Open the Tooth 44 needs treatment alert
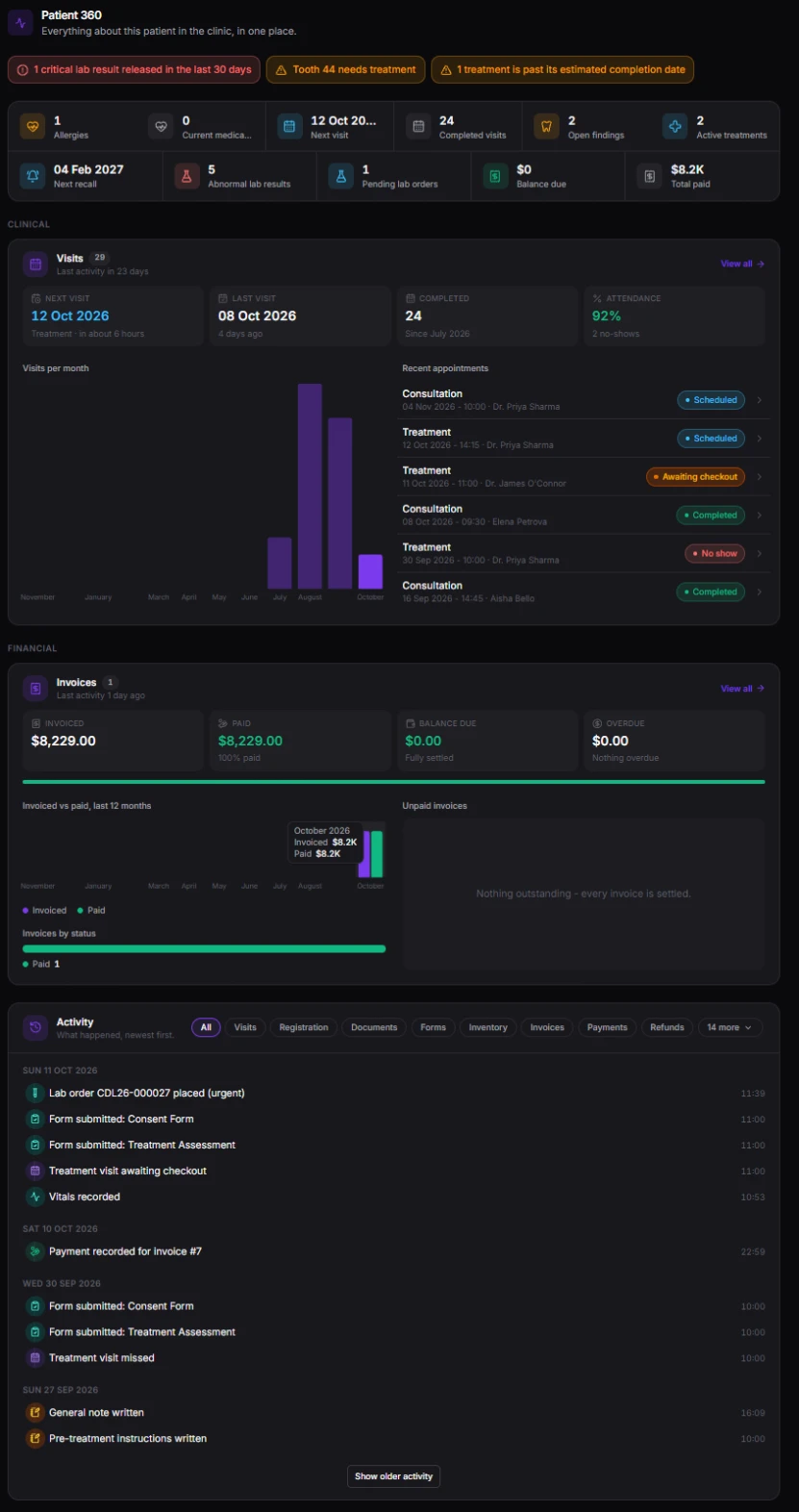 tap(345, 70)
